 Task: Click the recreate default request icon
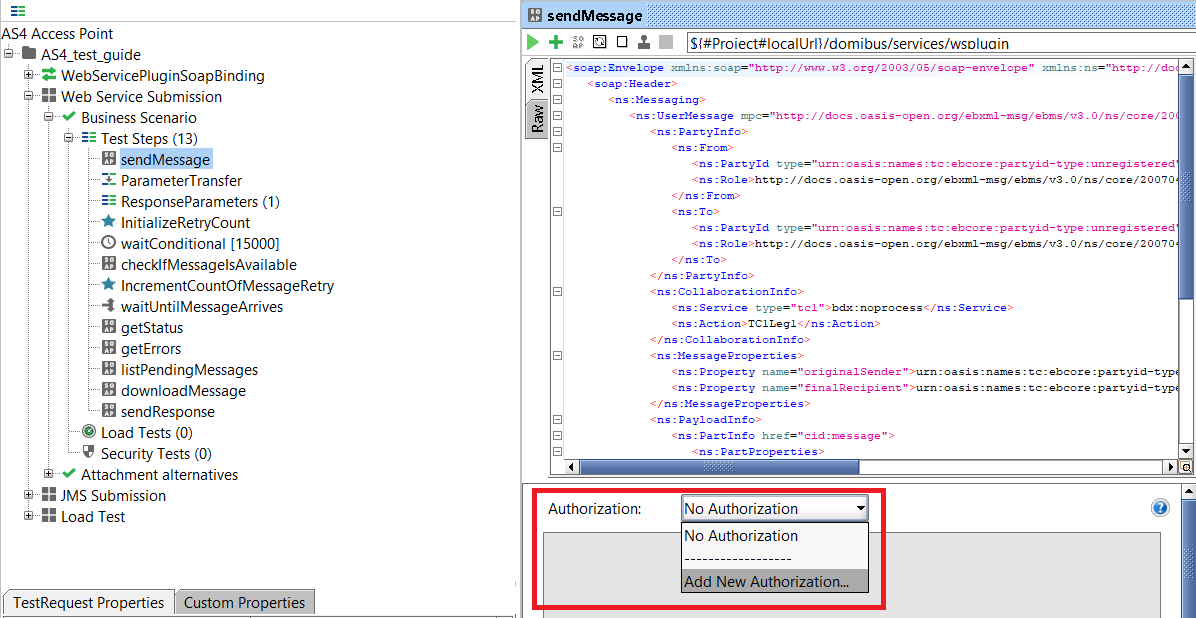click(600, 42)
